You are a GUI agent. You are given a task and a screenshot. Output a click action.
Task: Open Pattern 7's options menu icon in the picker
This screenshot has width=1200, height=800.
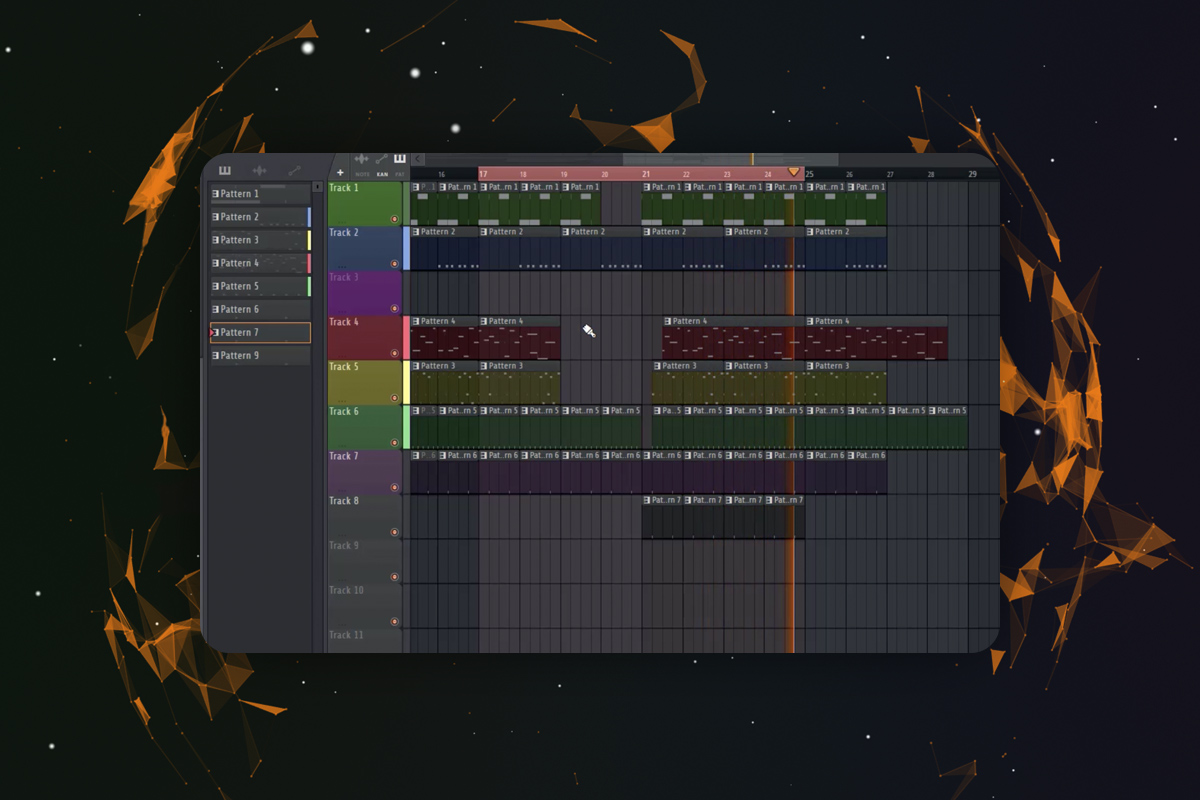216,331
